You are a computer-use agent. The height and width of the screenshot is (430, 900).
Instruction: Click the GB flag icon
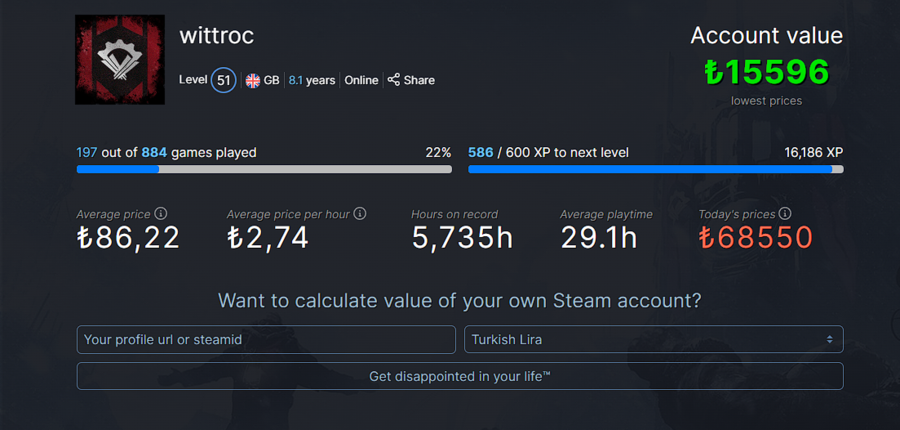tap(253, 80)
